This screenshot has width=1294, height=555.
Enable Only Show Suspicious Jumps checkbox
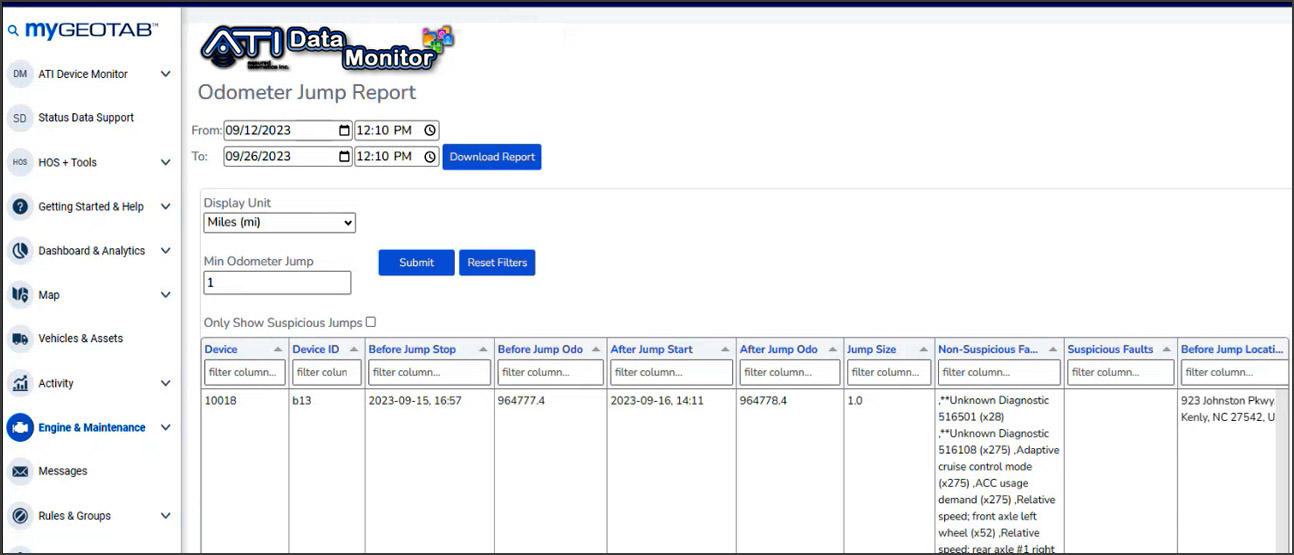coord(371,322)
